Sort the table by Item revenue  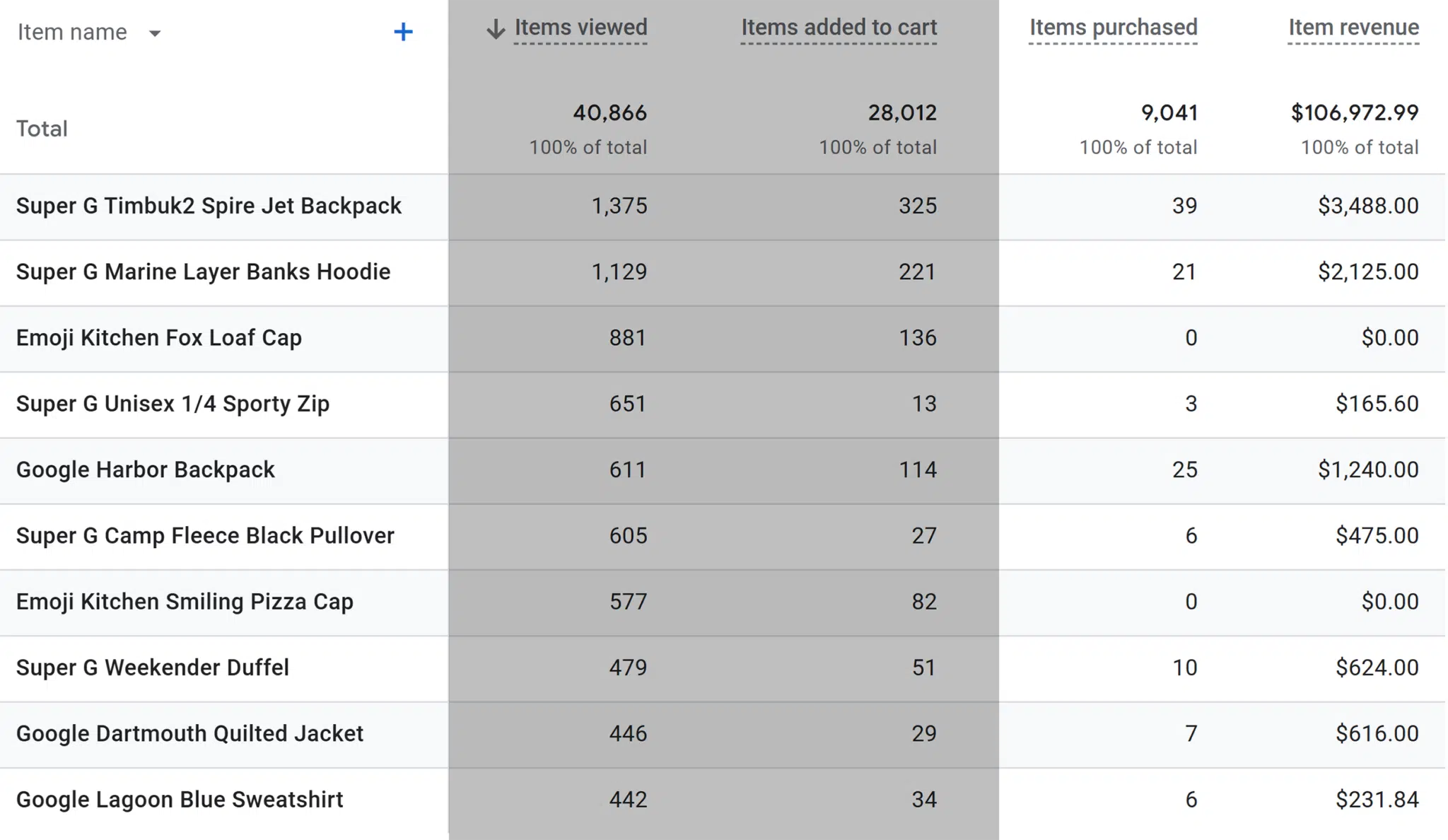(x=1353, y=28)
